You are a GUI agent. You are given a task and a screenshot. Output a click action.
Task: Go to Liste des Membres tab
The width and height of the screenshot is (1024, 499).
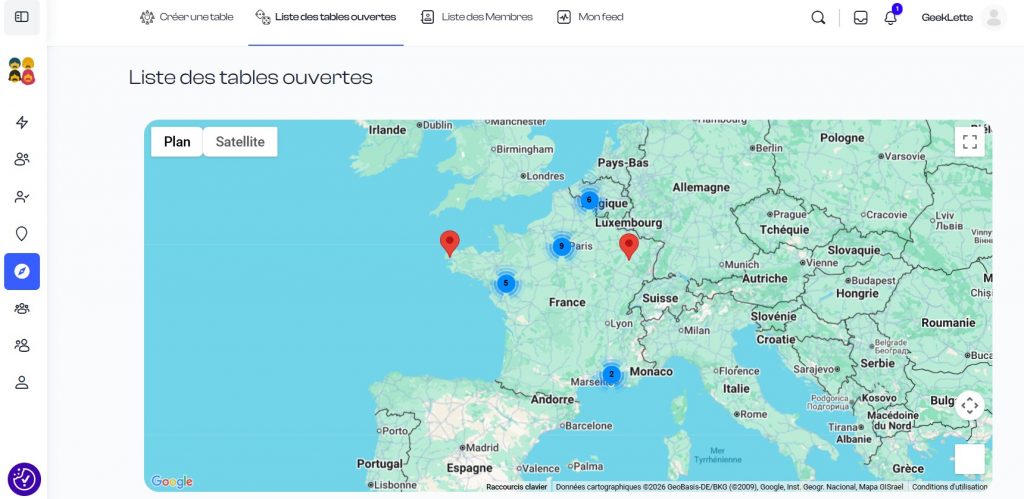coord(477,17)
